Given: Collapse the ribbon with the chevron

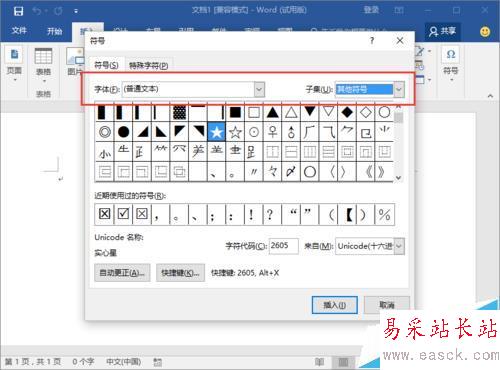Looking at the screenshot, I should (490, 96).
